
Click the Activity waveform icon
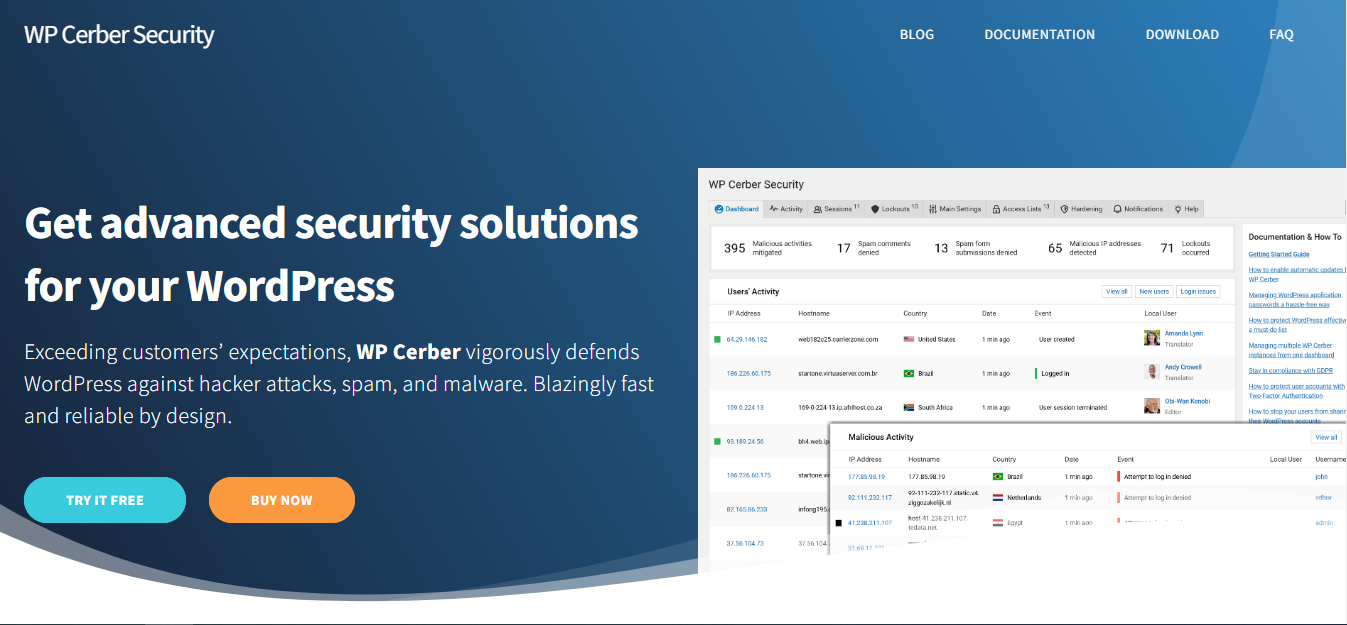[773, 208]
